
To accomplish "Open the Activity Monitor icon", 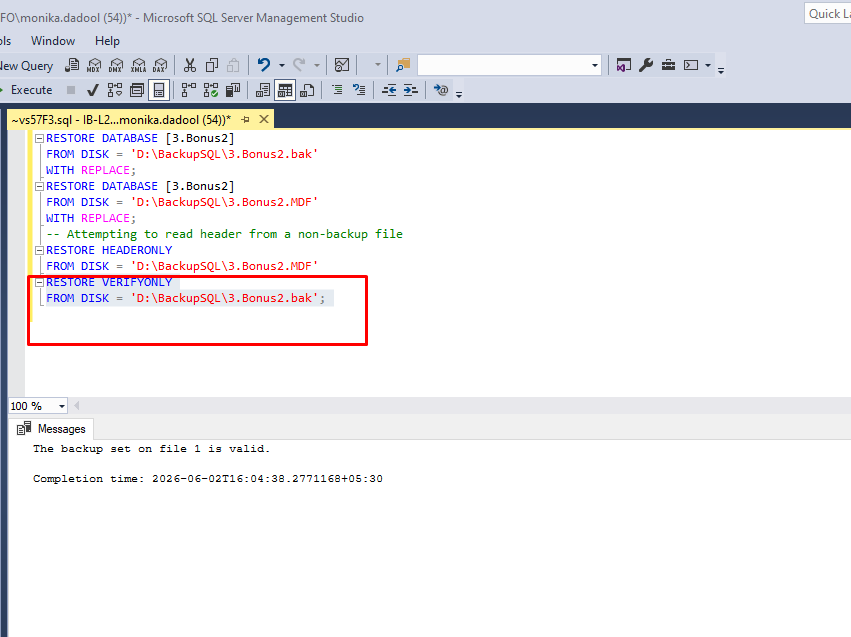I will [x=342, y=66].
